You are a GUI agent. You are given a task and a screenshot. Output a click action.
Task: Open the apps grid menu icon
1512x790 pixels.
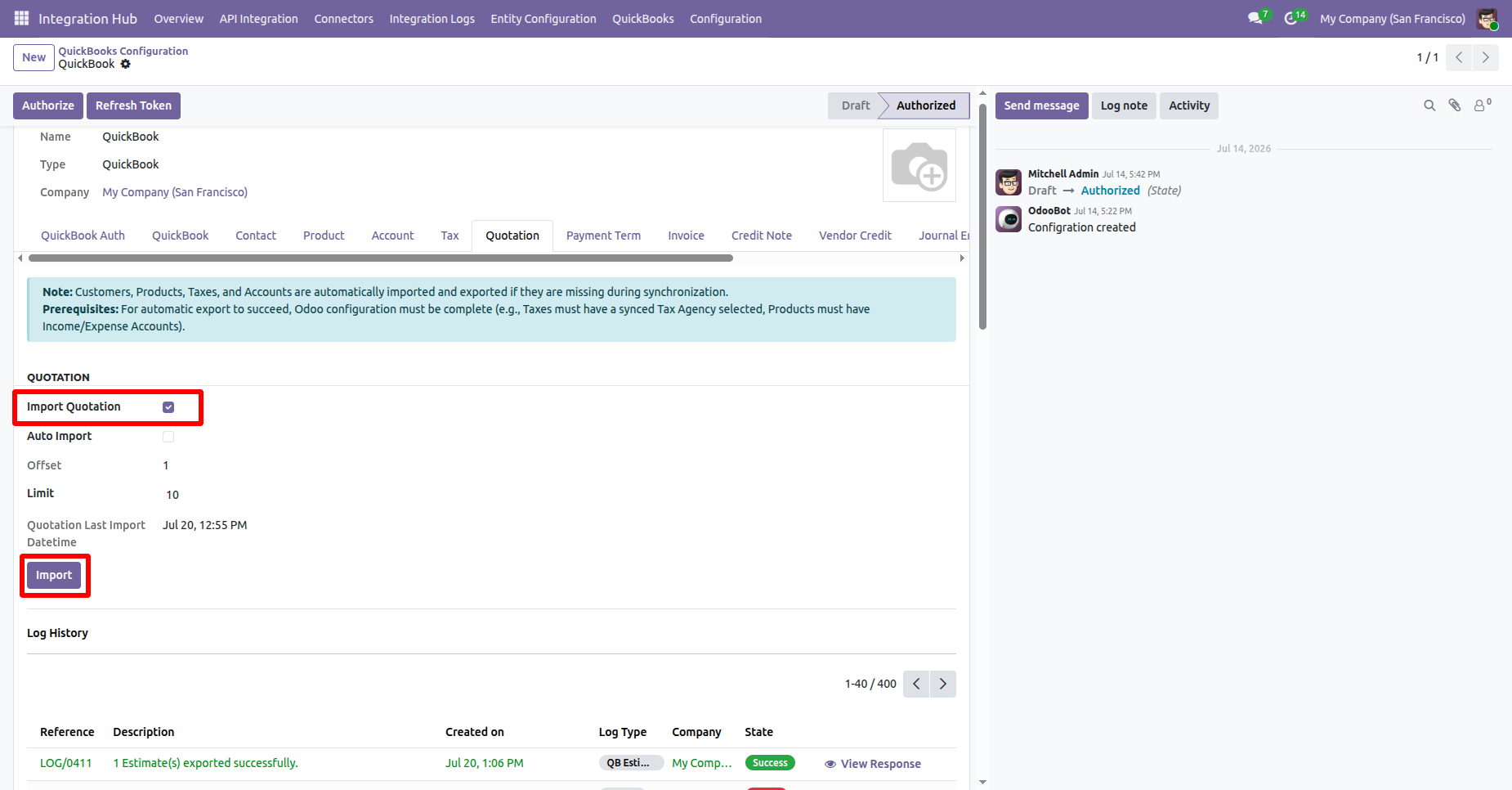[21, 18]
